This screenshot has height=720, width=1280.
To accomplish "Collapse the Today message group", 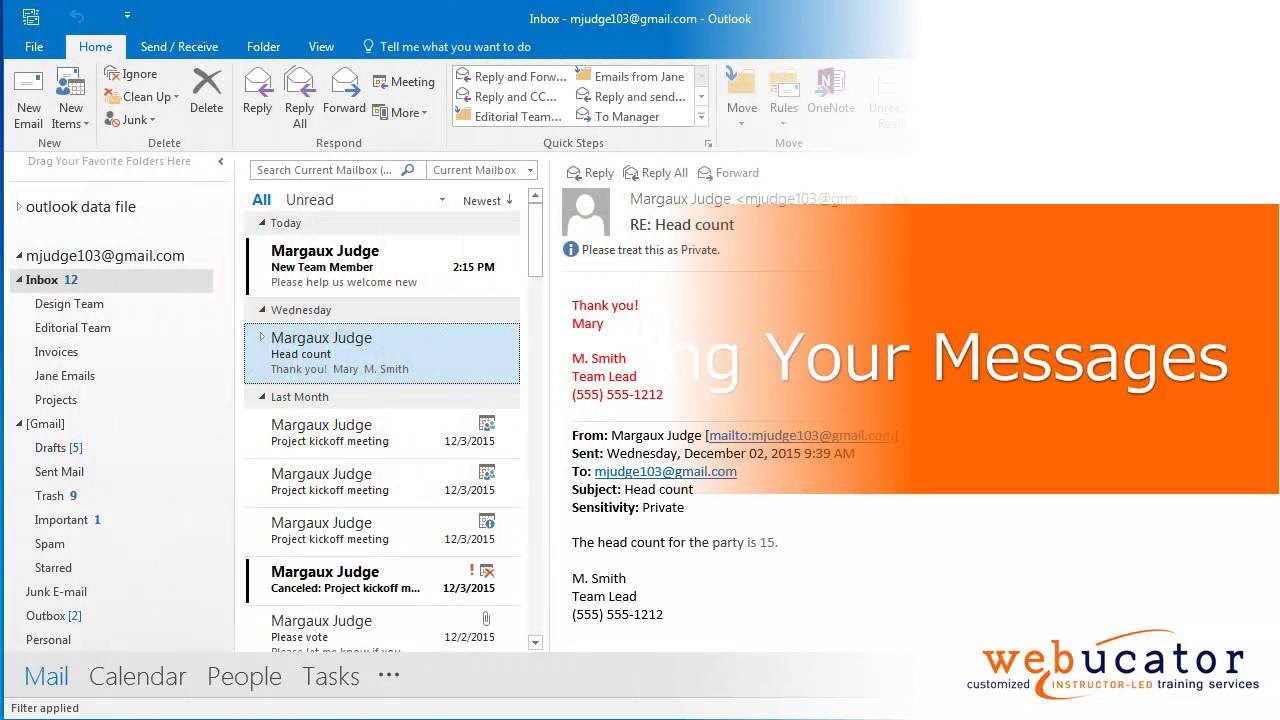I will (262, 223).
